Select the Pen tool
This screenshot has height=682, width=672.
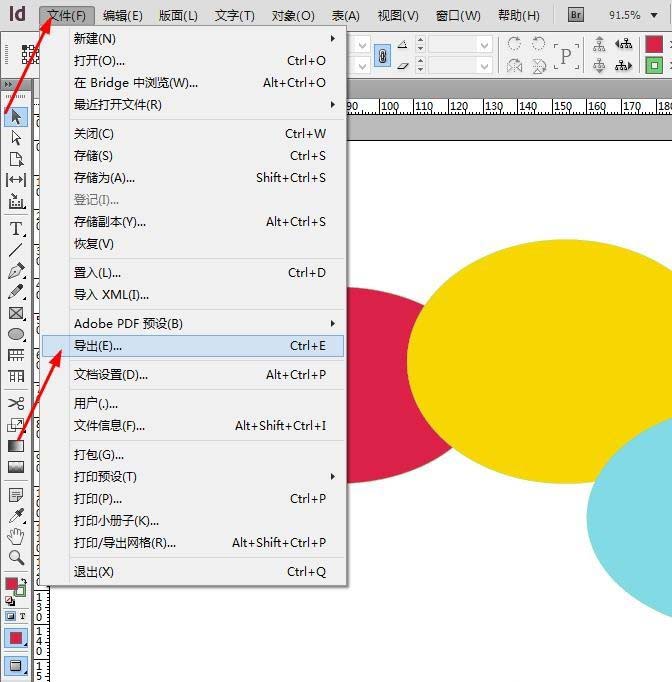click(16, 271)
